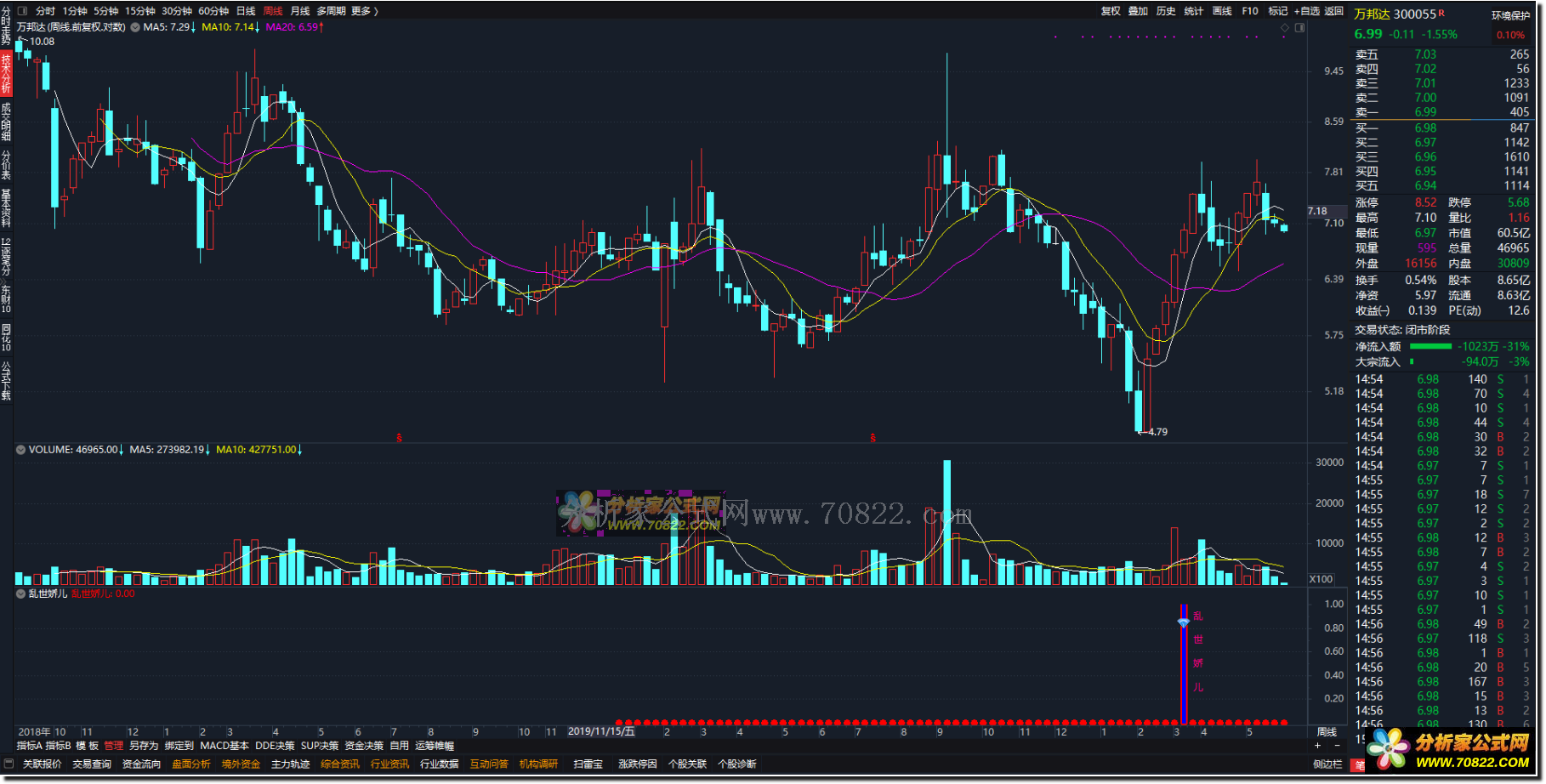Image resolution: width=1546 pixels, height=784 pixels.
Task: Open the 行业资讯 bottom tab
Action: coord(389,764)
